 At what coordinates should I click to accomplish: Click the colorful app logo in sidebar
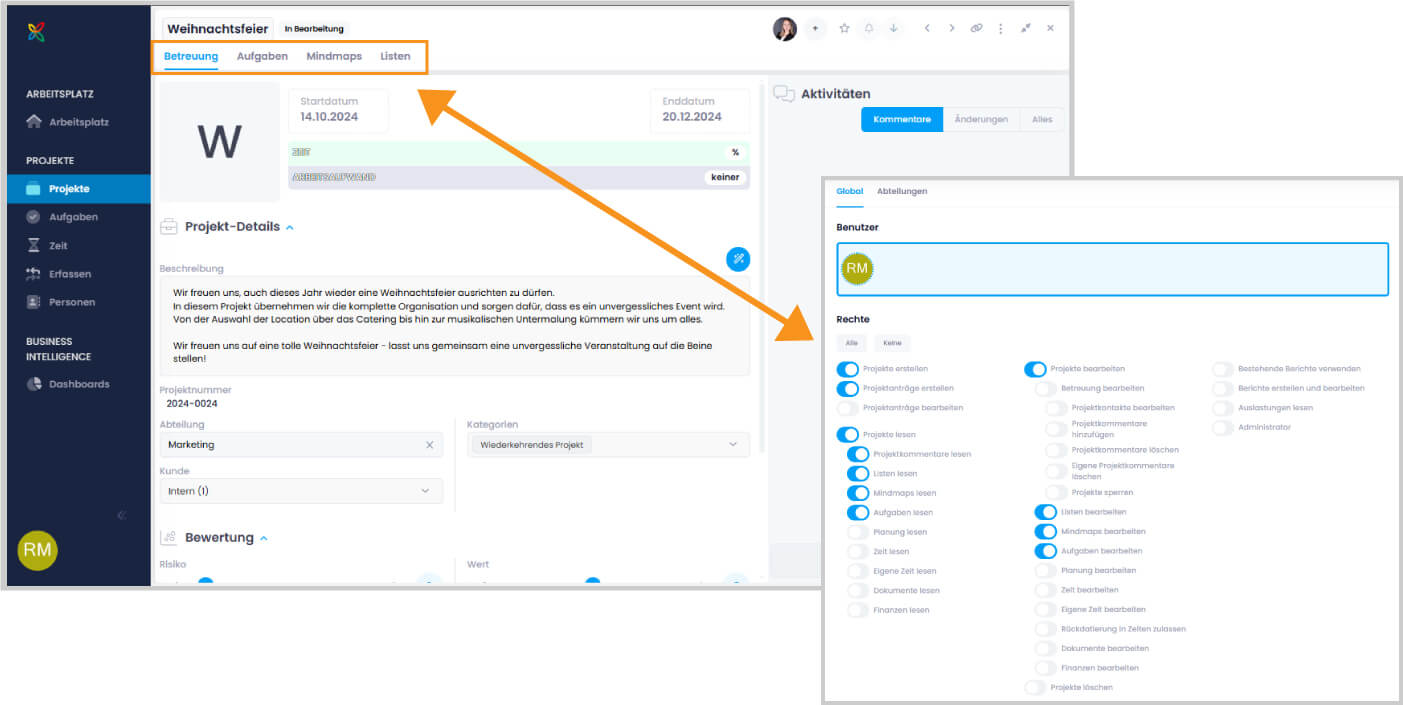click(36, 32)
